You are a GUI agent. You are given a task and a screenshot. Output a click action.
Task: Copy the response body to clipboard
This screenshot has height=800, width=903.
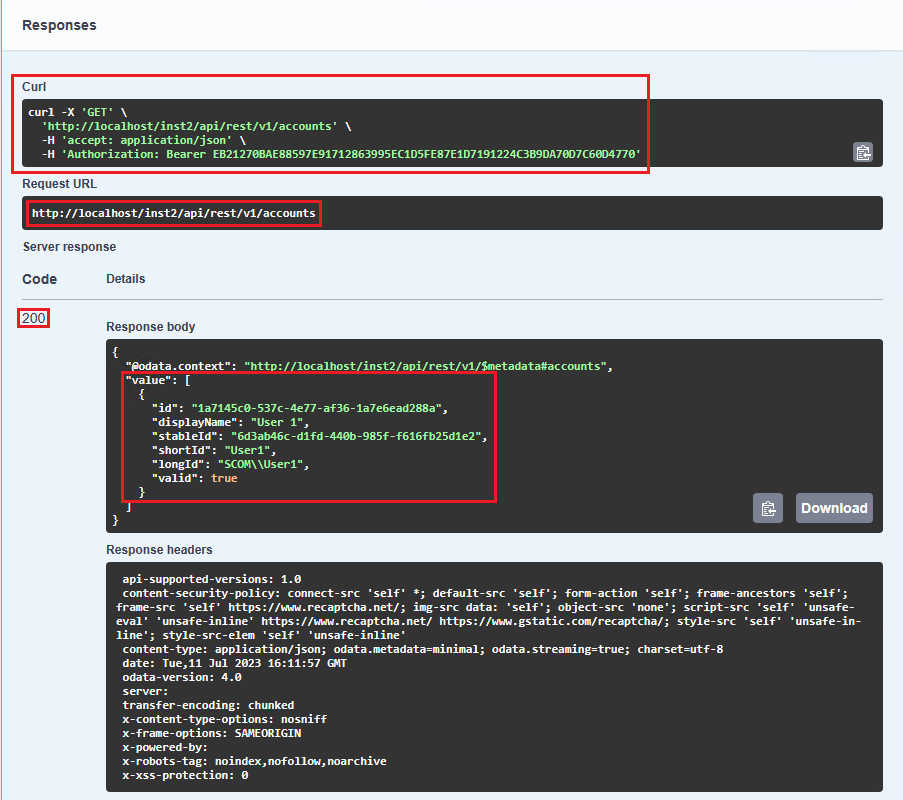(x=767, y=508)
